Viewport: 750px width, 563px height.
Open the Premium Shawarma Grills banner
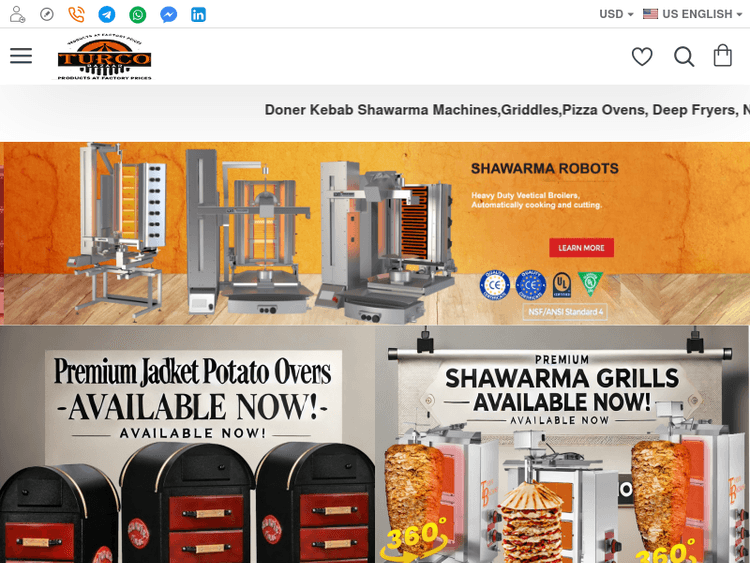tap(562, 444)
